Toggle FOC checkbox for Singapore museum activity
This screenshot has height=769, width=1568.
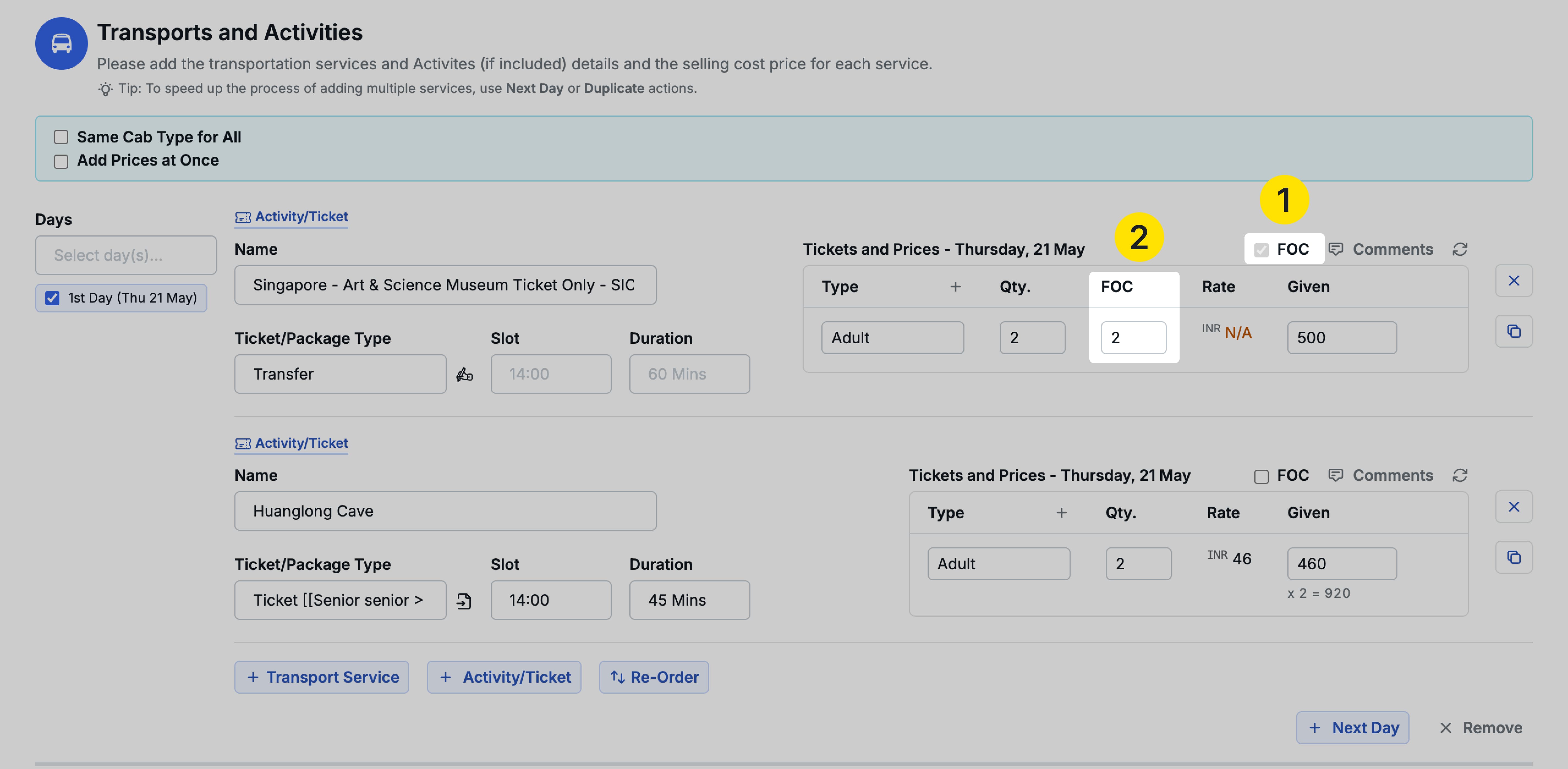pyautogui.click(x=1261, y=250)
